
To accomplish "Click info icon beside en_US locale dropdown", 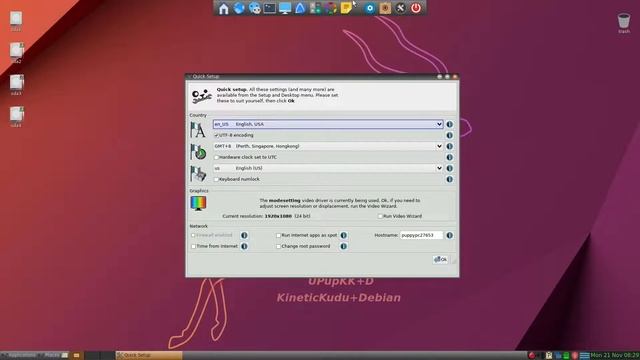I will 449,124.
